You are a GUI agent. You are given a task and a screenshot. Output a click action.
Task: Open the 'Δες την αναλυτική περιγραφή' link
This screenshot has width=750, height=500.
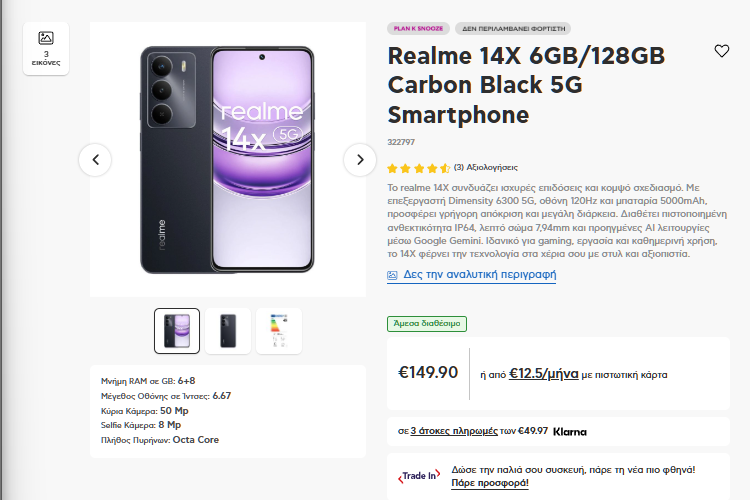[x=479, y=275]
